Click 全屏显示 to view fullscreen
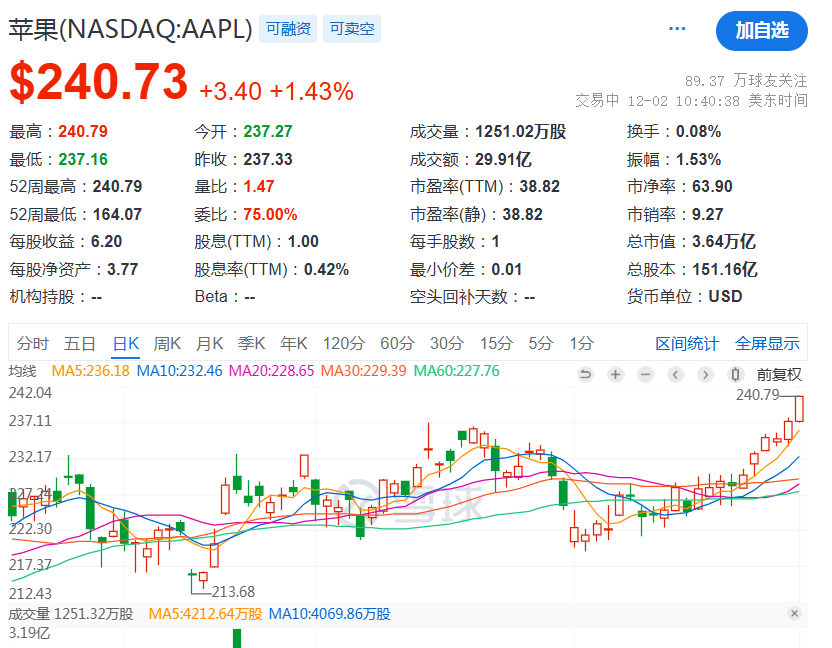This screenshot has width=832, height=648. 767,343
